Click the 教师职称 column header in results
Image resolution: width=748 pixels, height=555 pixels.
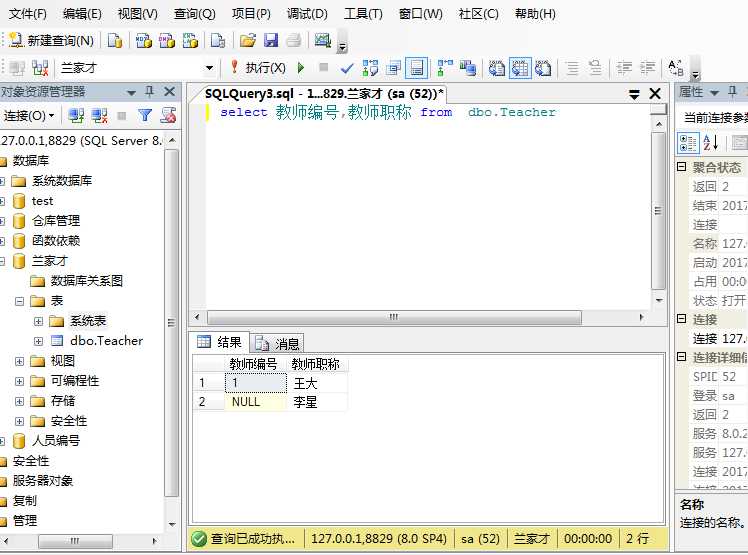(x=315, y=364)
